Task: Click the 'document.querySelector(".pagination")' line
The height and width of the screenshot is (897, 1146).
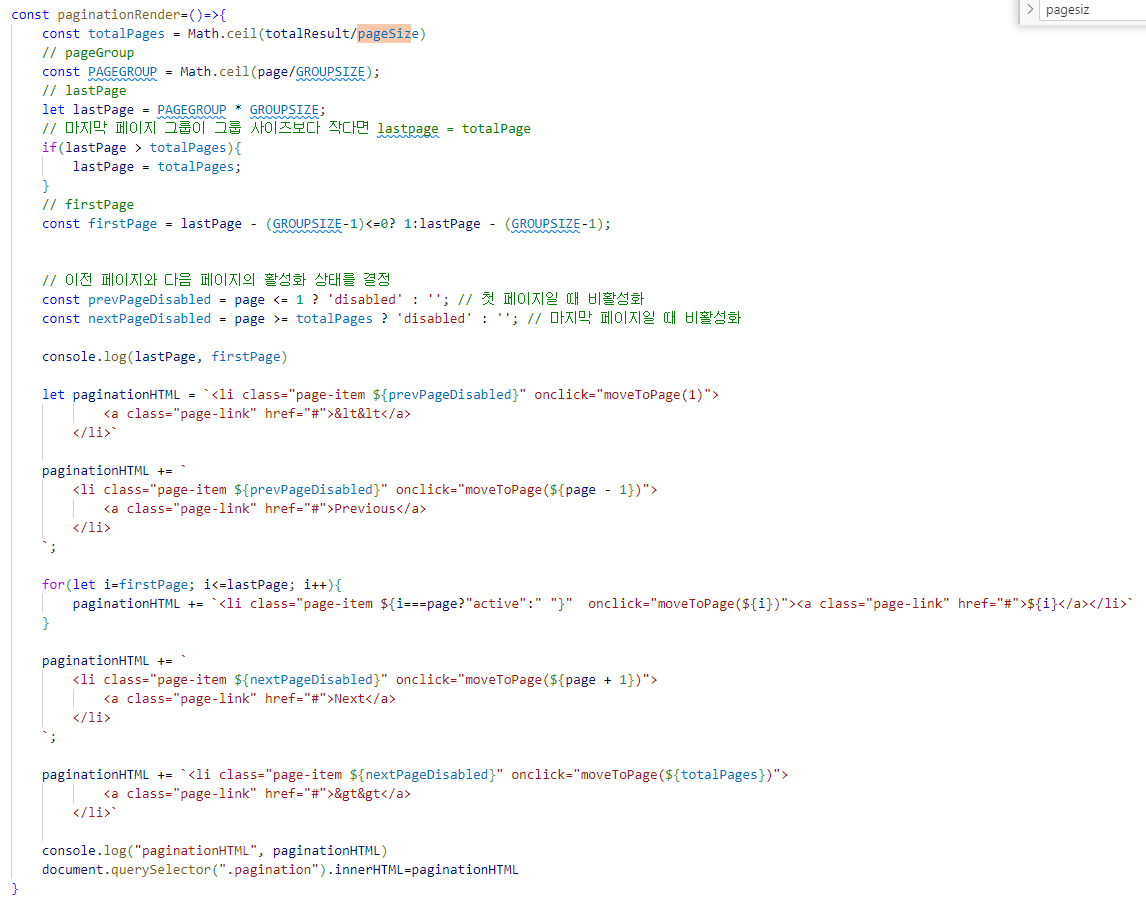Action: coord(280,870)
